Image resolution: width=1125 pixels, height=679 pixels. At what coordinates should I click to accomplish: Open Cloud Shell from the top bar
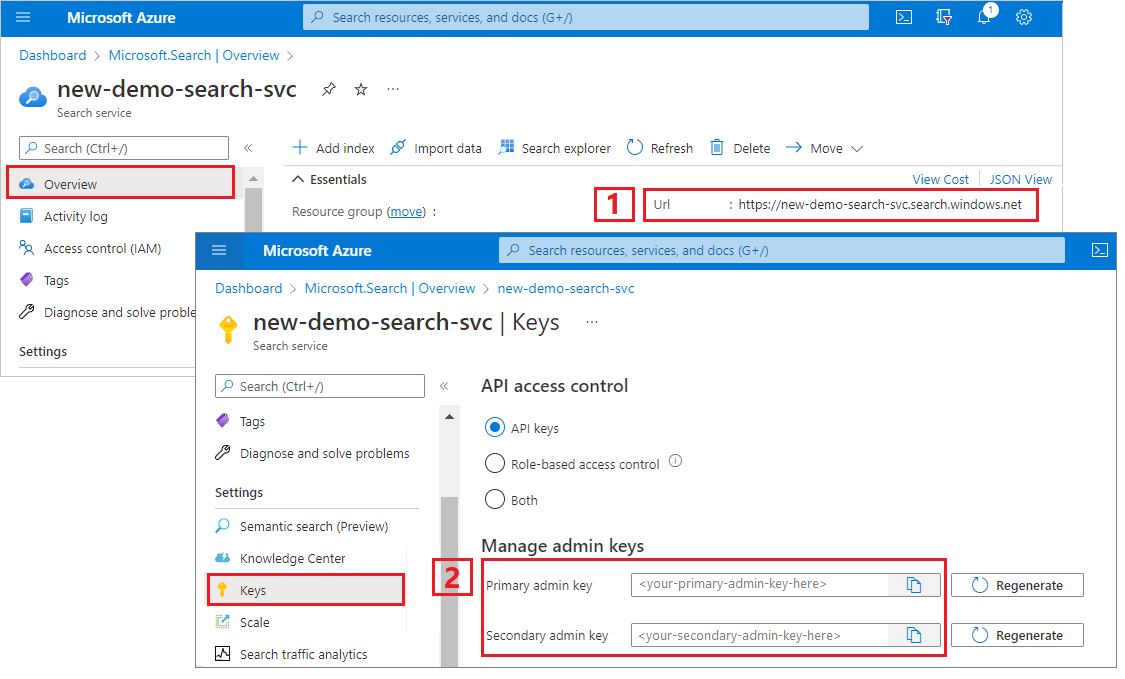[x=903, y=17]
